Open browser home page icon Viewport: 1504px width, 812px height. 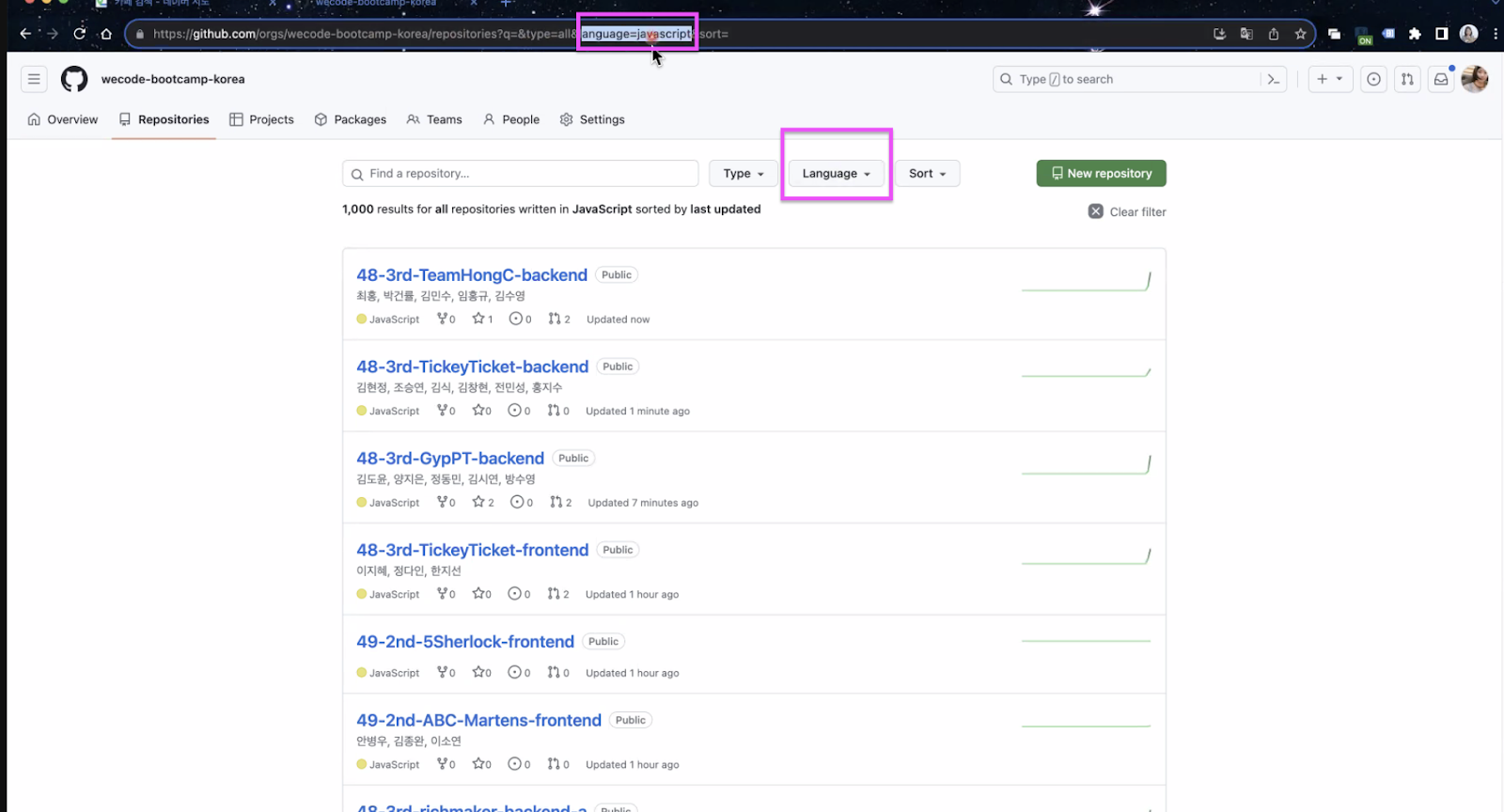point(106,34)
